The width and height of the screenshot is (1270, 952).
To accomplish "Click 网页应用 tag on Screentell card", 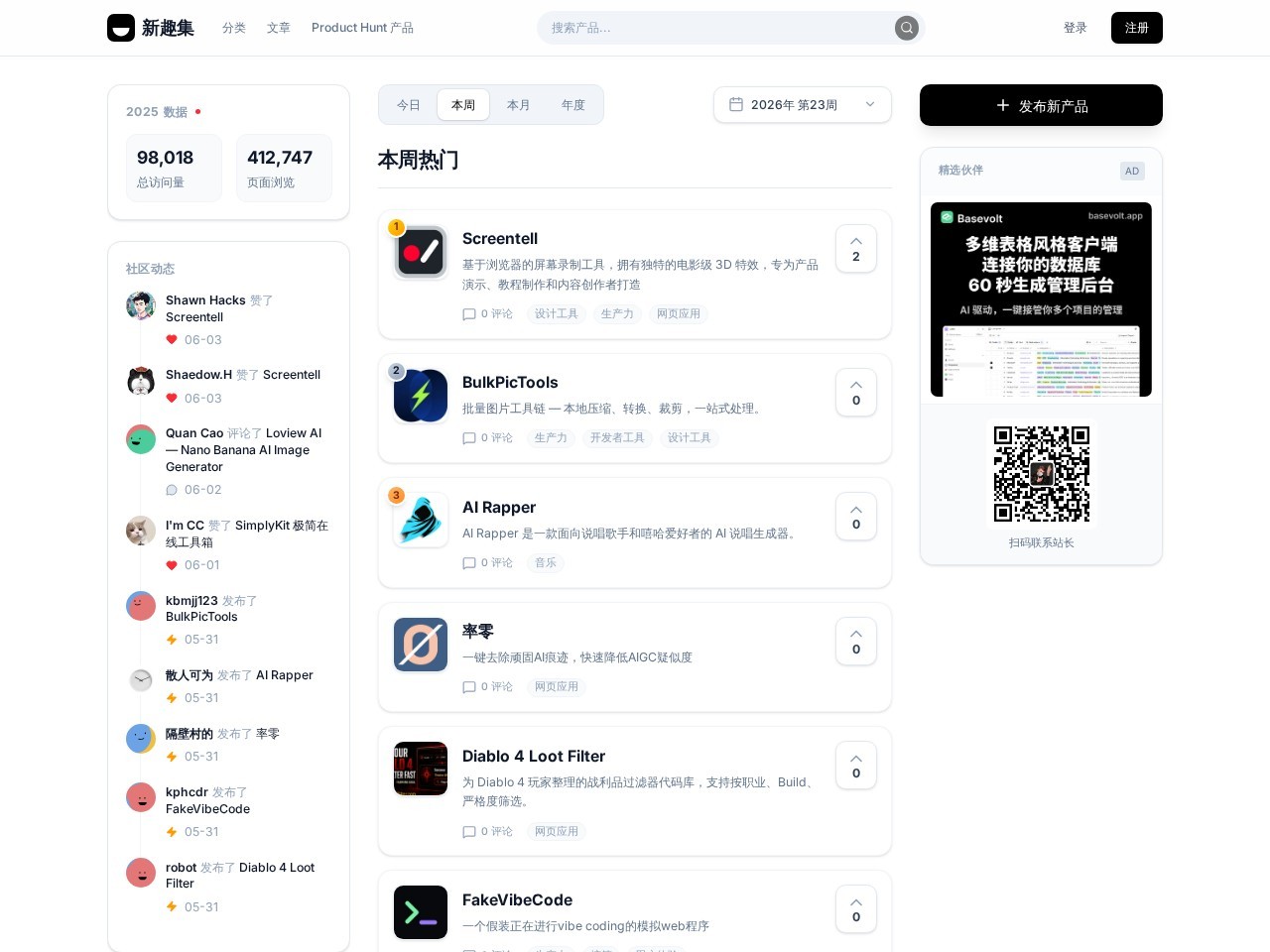I will pos(679,314).
